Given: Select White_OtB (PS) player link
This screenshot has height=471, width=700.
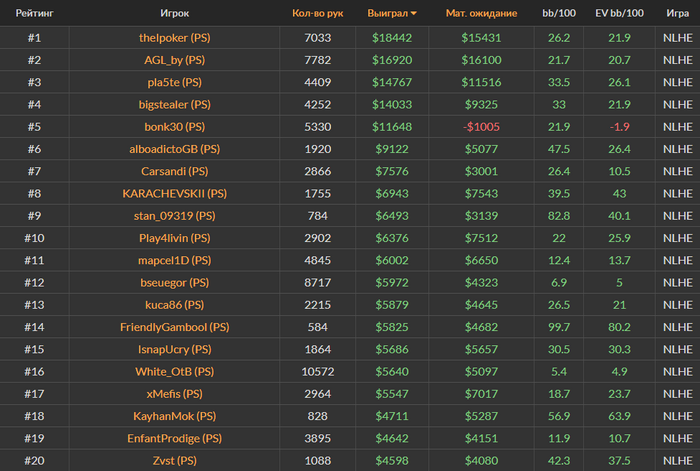Looking at the screenshot, I should (175, 371).
